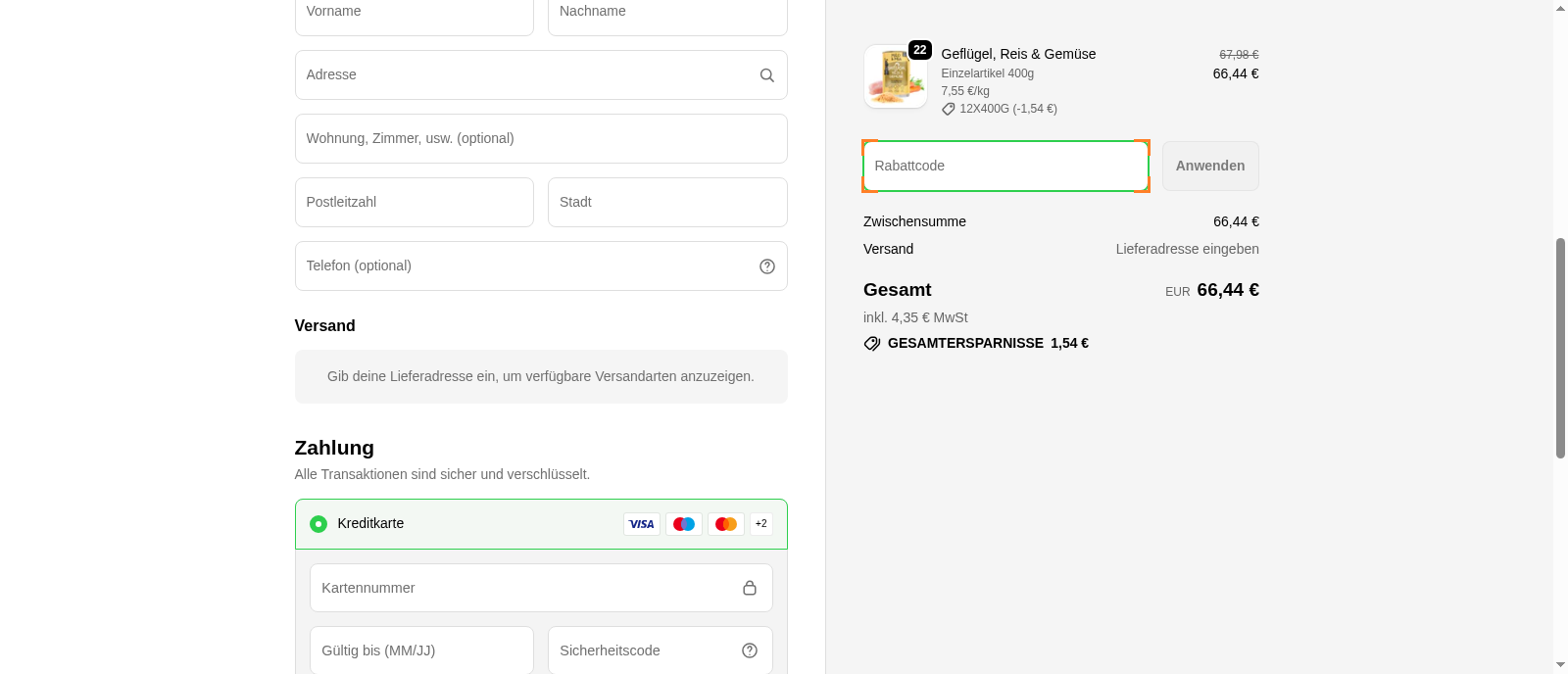Click the security code help icon
Viewport: 1568px width, 674px height.
click(749, 650)
